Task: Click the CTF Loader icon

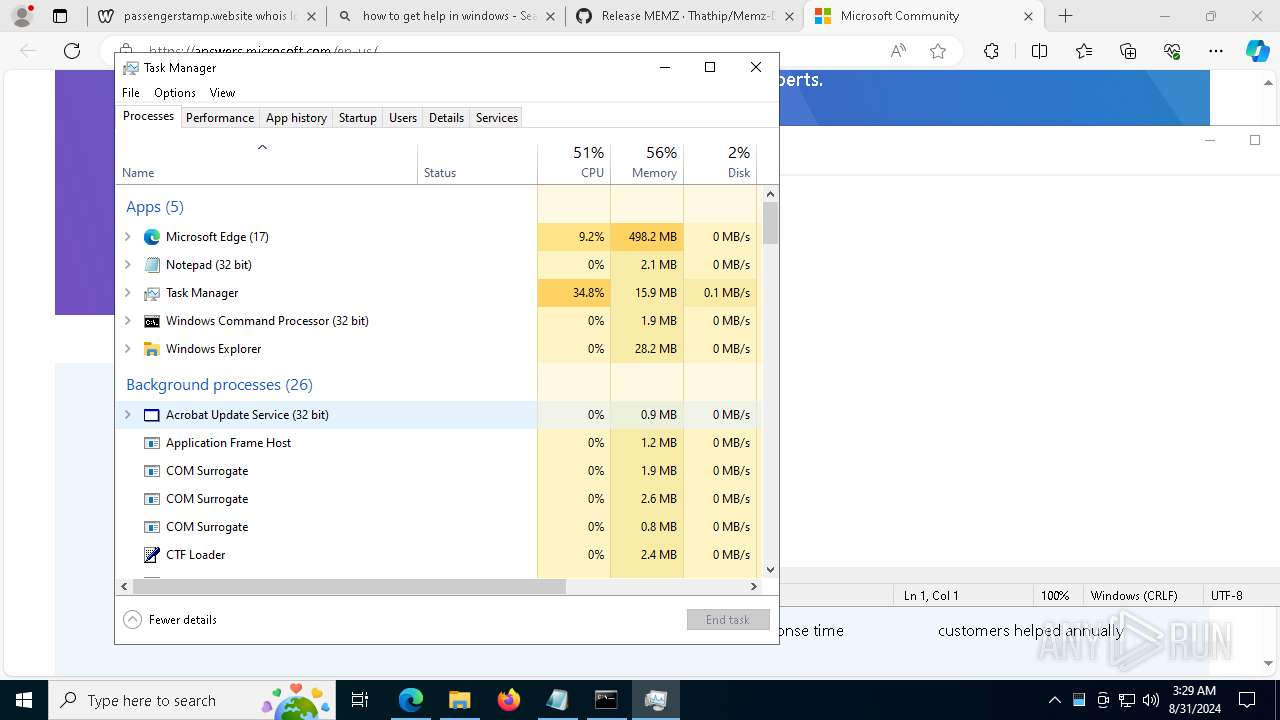Action: pos(152,555)
